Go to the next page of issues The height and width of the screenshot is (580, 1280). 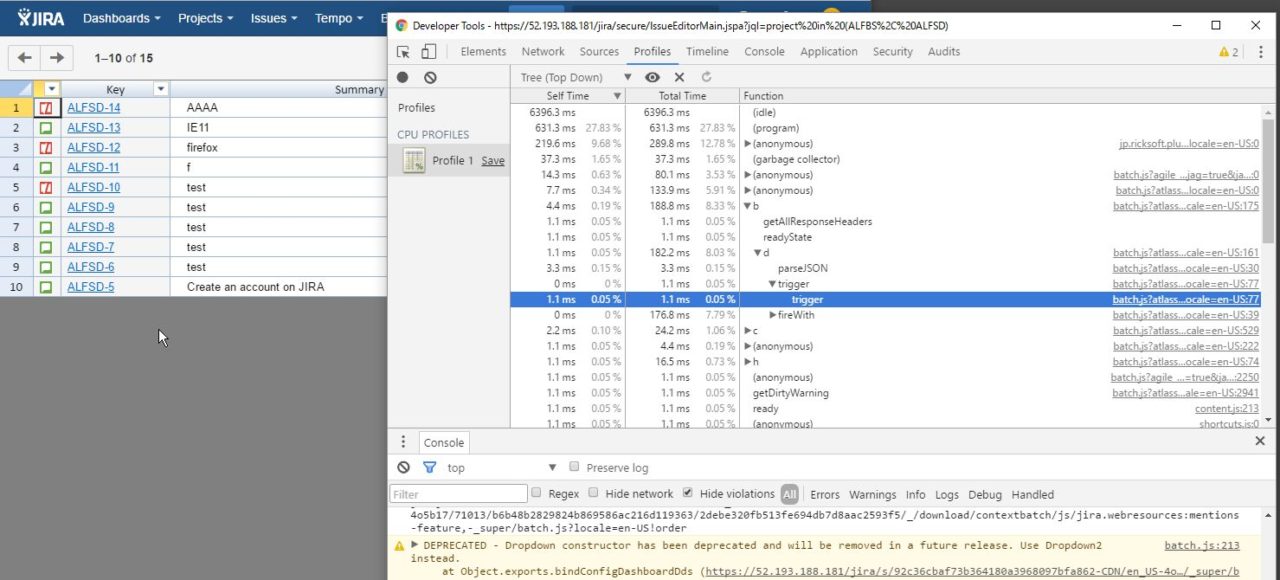point(57,58)
